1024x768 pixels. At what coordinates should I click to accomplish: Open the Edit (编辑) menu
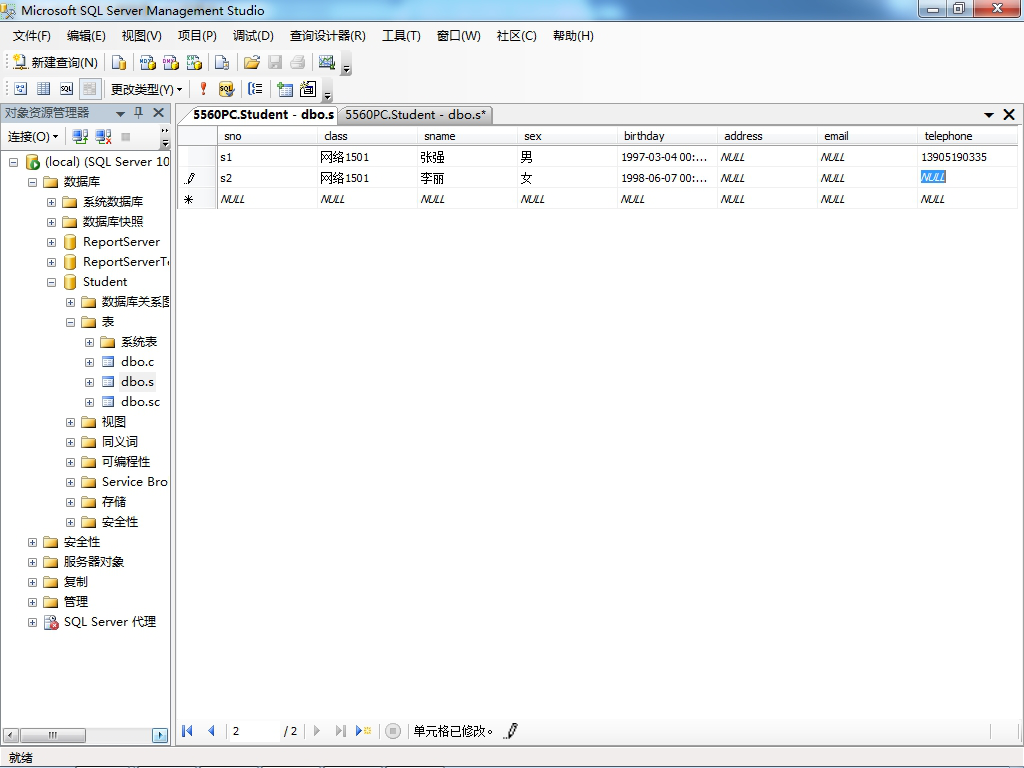click(x=86, y=36)
